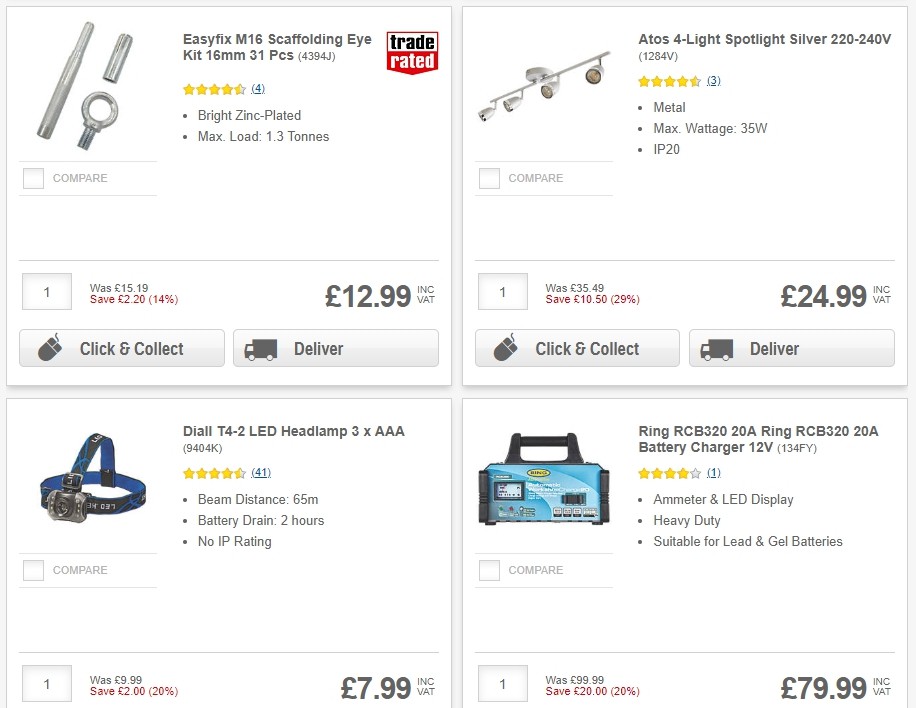Enable Compare for the Atos 4-Light Spotlight
This screenshot has height=708, width=916.
tap(489, 178)
